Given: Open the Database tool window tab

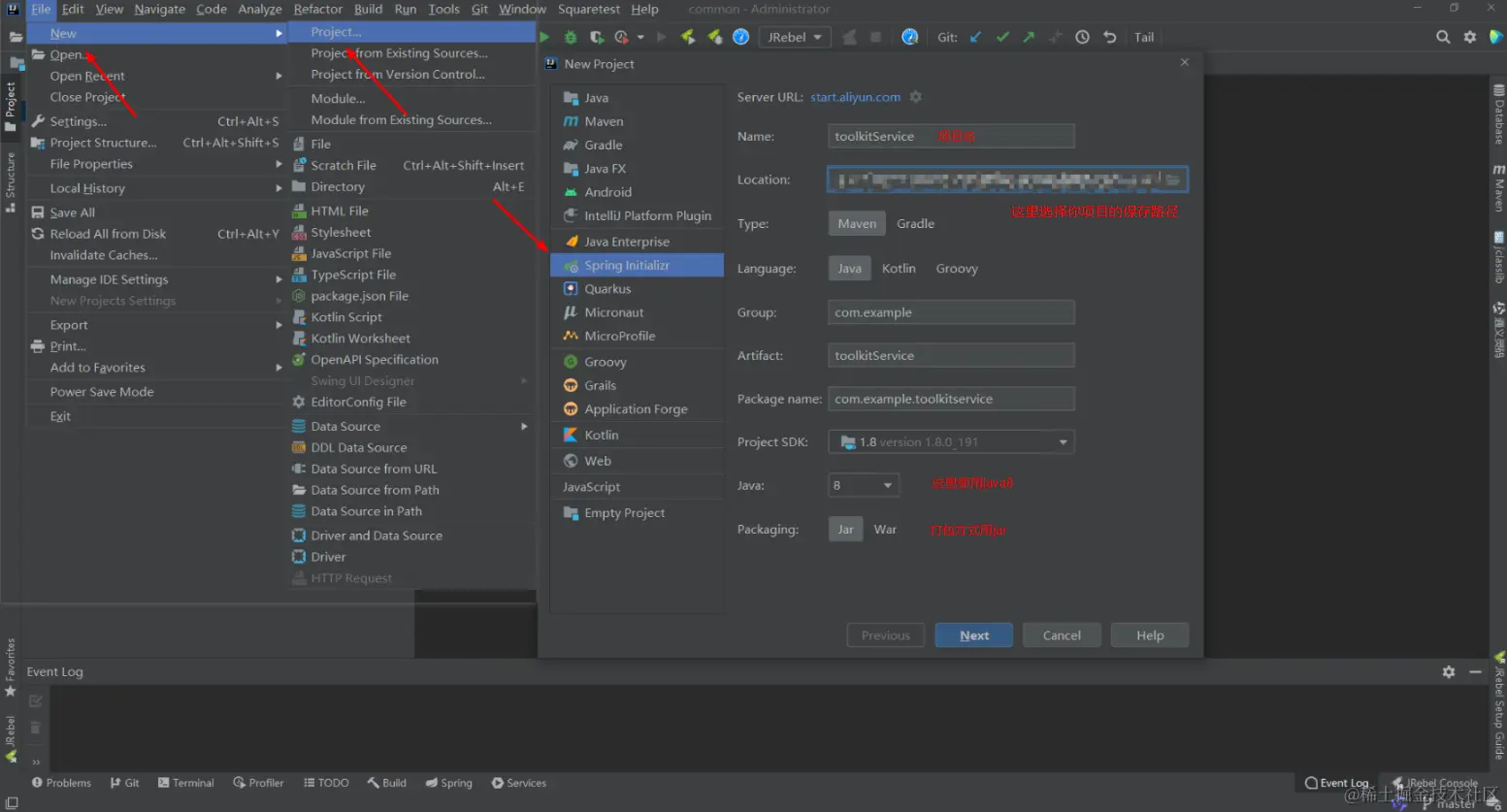Looking at the screenshot, I should (x=1498, y=114).
